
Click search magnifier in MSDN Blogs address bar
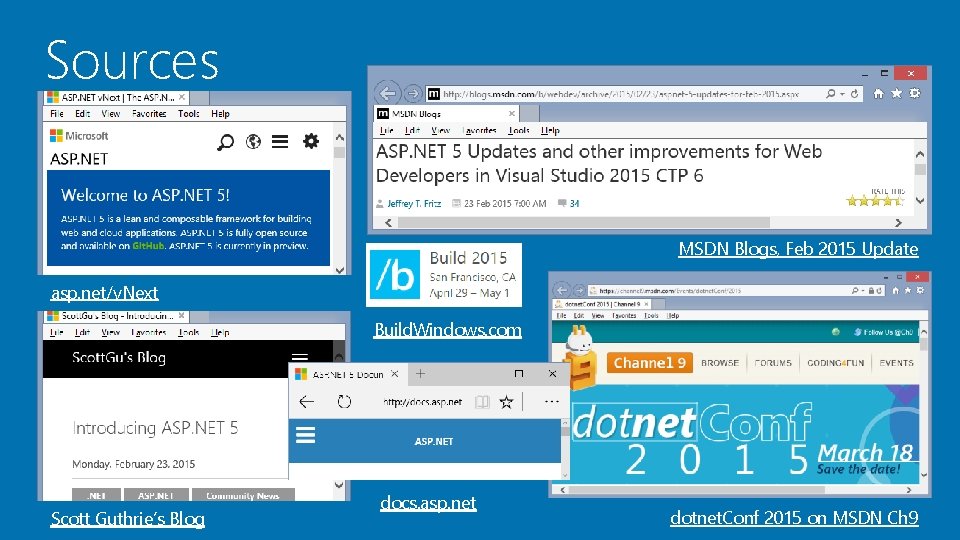830,94
